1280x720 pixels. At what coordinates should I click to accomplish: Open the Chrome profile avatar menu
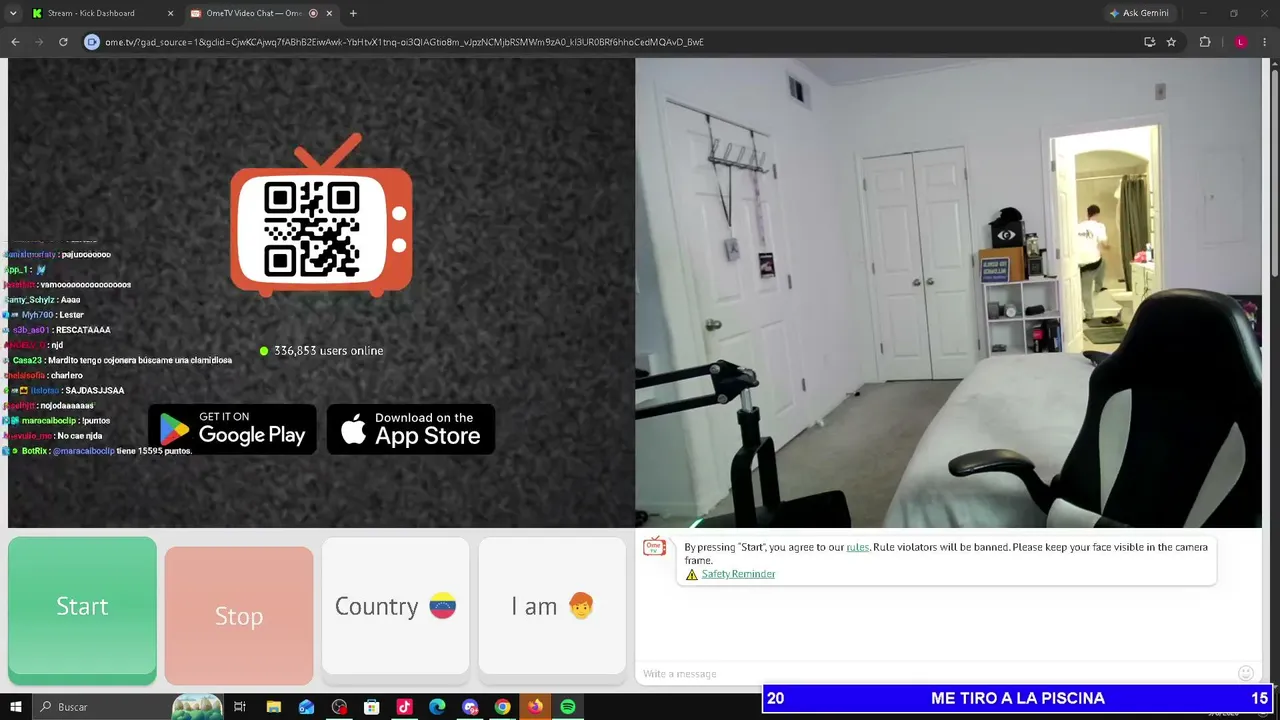[x=1241, y=42]
